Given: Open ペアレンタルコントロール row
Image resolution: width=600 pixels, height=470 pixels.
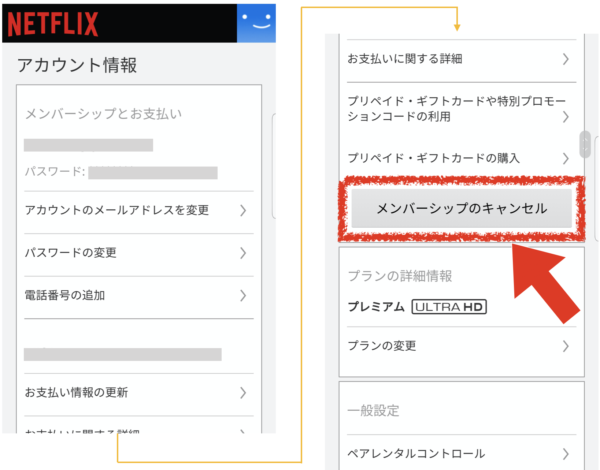Looking at the screenshot, I should pyautogui.click(x=461, y=454).
